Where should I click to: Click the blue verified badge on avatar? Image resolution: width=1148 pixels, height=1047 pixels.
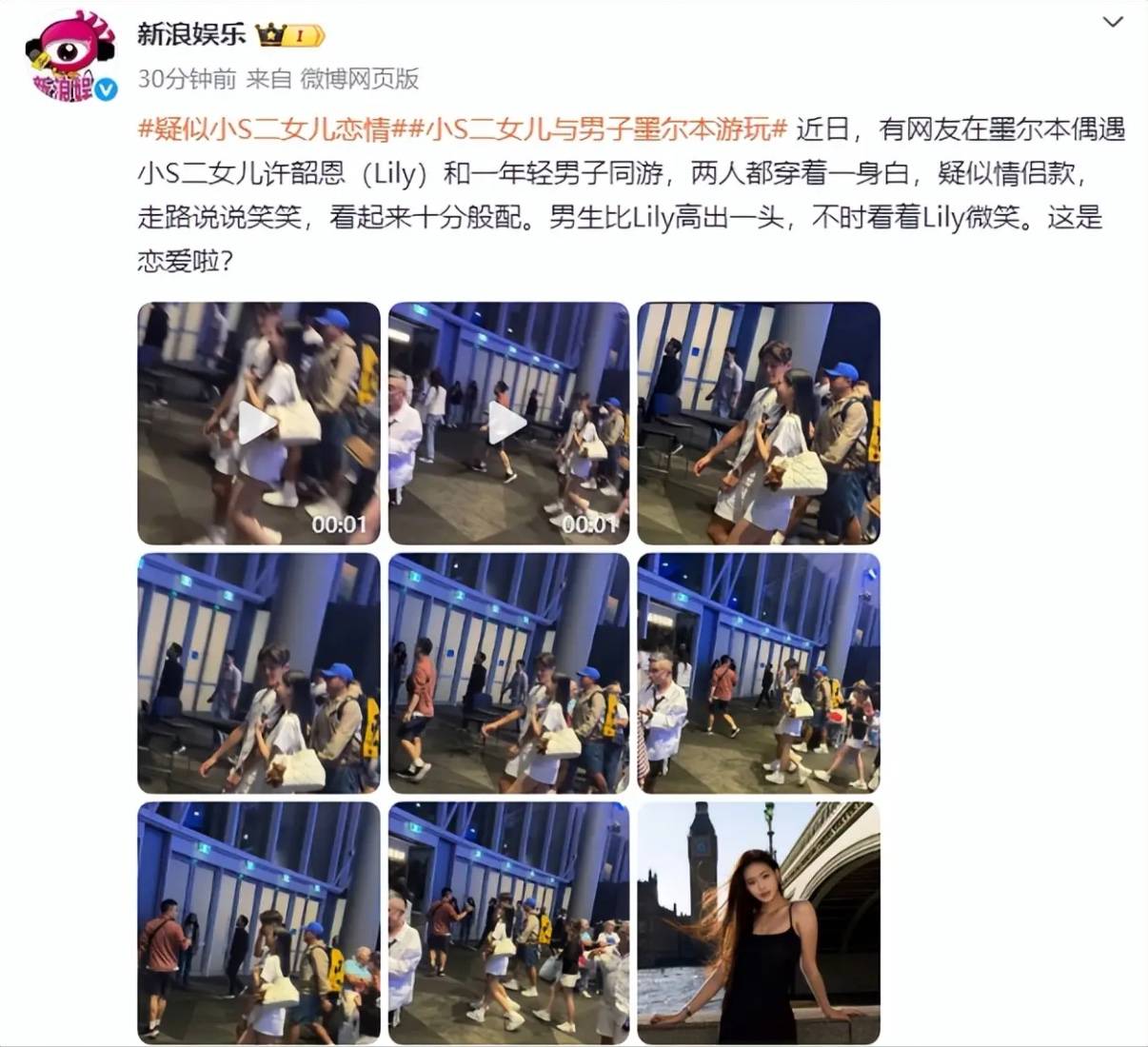coord(106,90)
